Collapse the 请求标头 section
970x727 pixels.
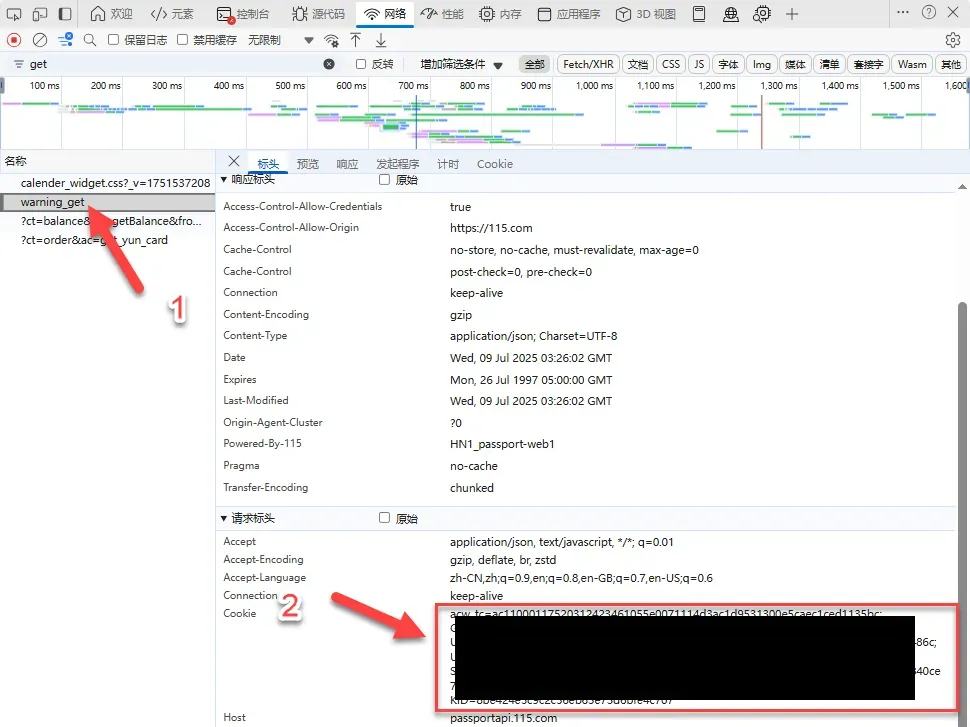[224, 519]
